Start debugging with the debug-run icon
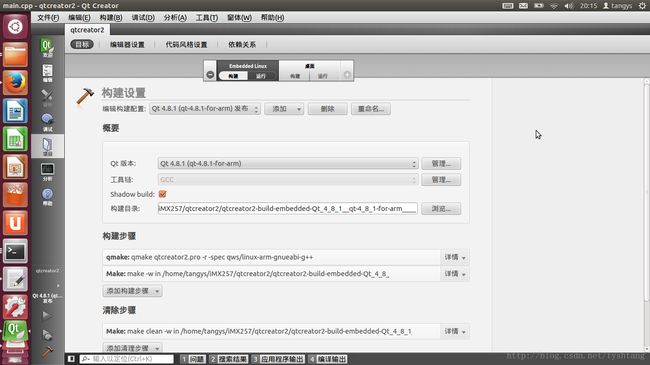The image size is (650, 365). coord(47,334)
